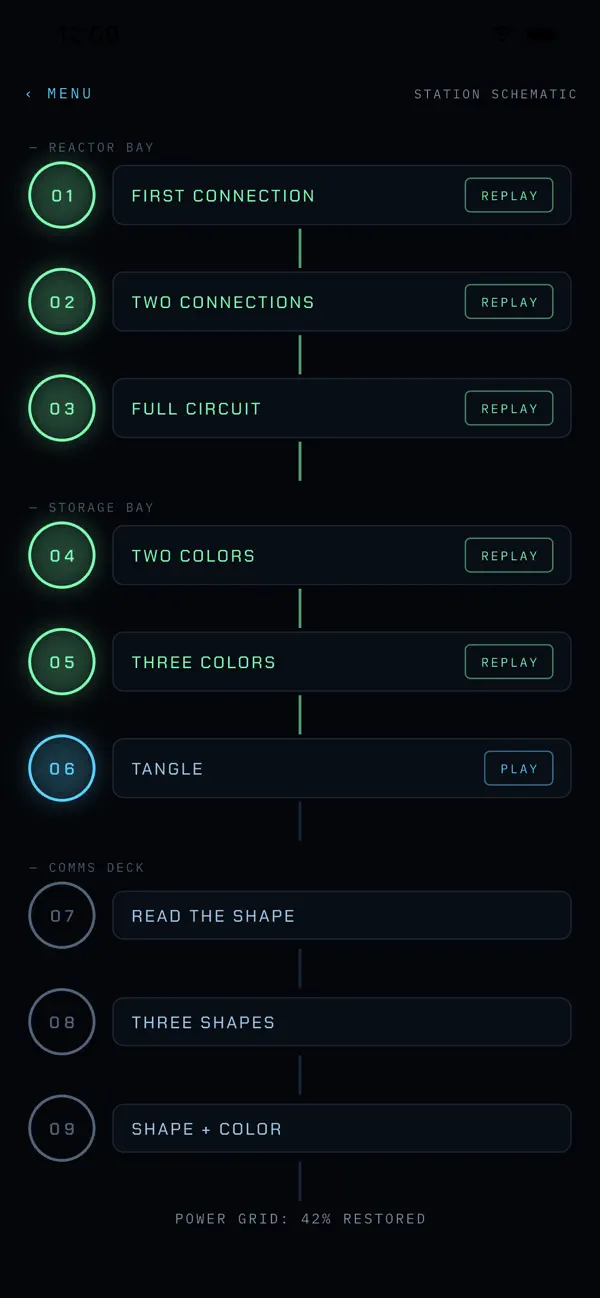The width and height of the screenshot is (600, 1298).
Task: Replay the First Connection level
Action: [509, 195]
